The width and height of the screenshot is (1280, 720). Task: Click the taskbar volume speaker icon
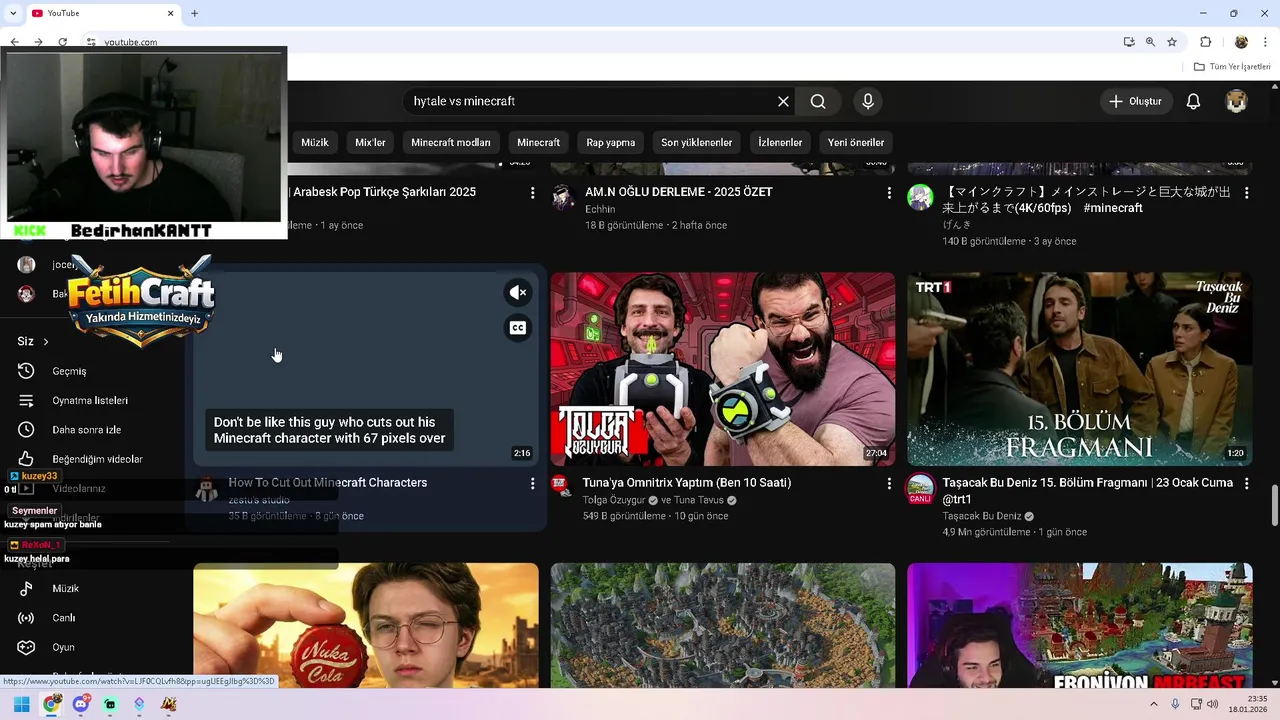point(1212,704)
